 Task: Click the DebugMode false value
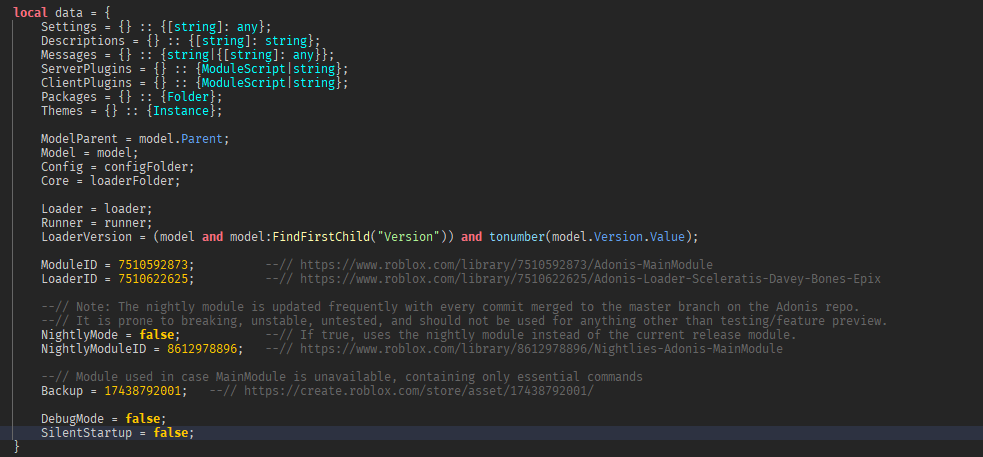point(142,419)
